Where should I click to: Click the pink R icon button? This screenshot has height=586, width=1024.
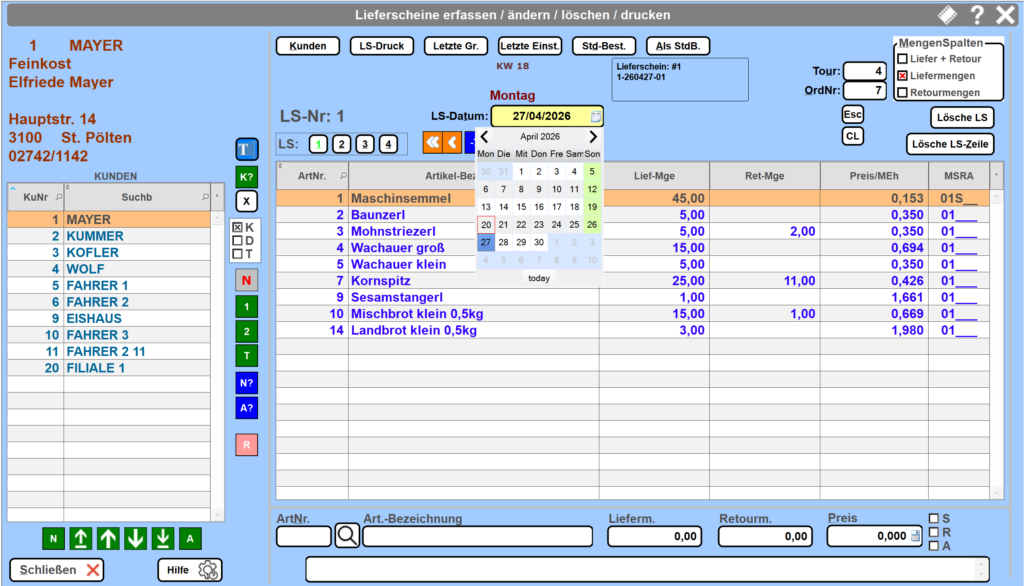click(x=246, y=443)
